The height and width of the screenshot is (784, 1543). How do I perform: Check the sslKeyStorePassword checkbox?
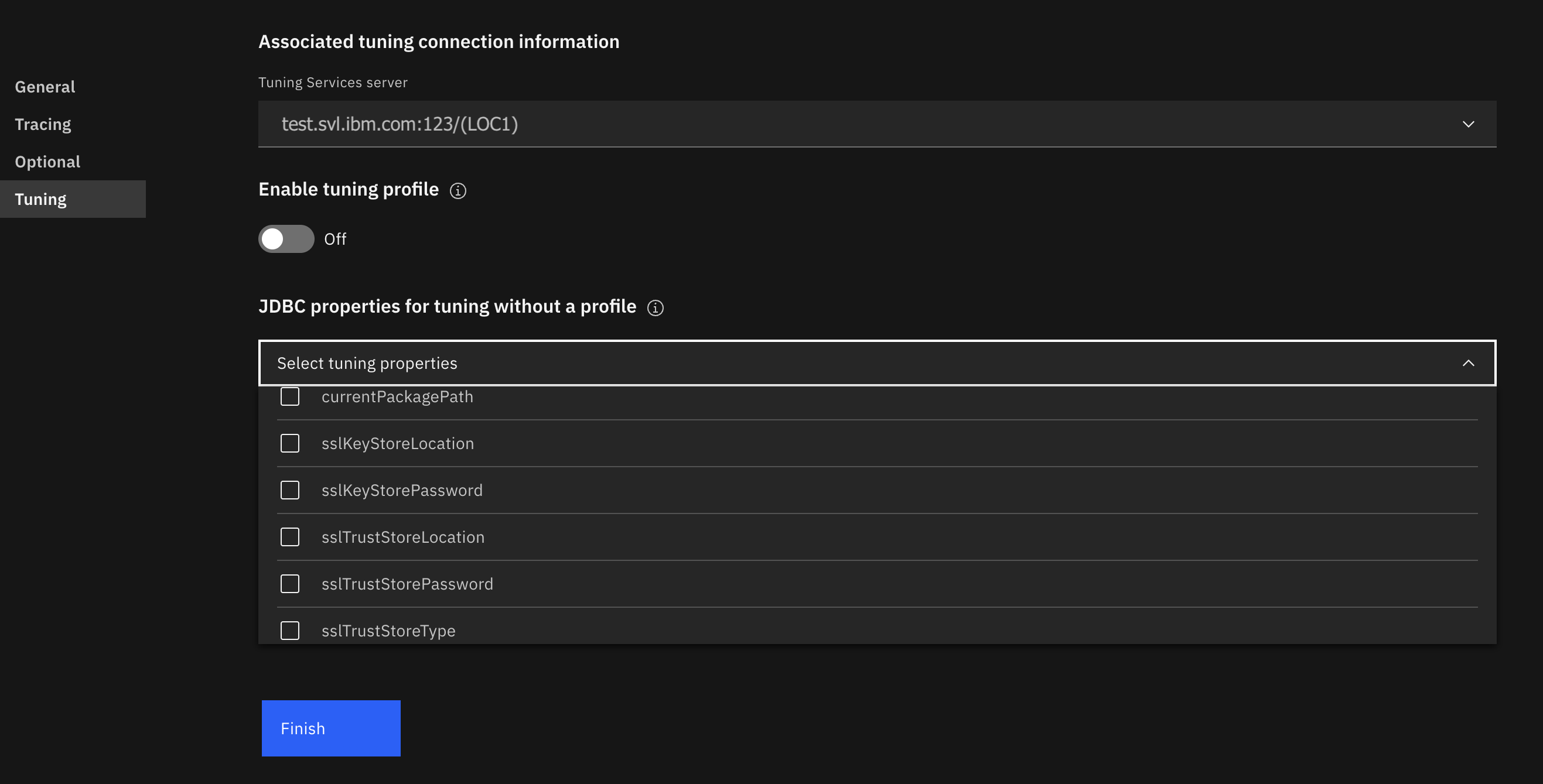coord(290,489)
